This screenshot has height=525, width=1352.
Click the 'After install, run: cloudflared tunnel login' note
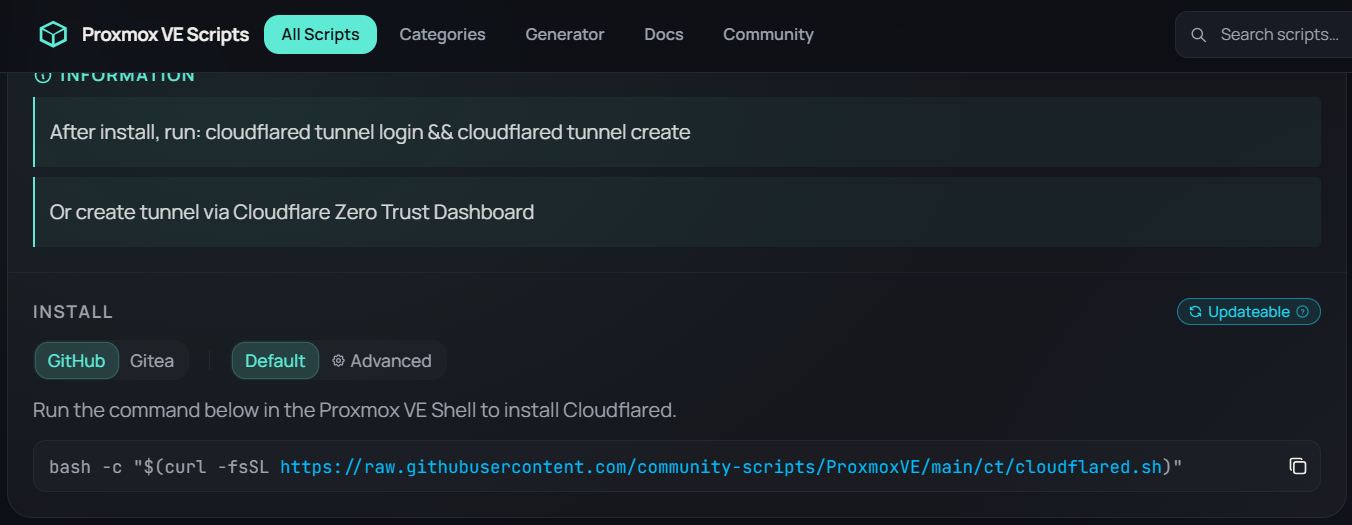tap(677, 132)
